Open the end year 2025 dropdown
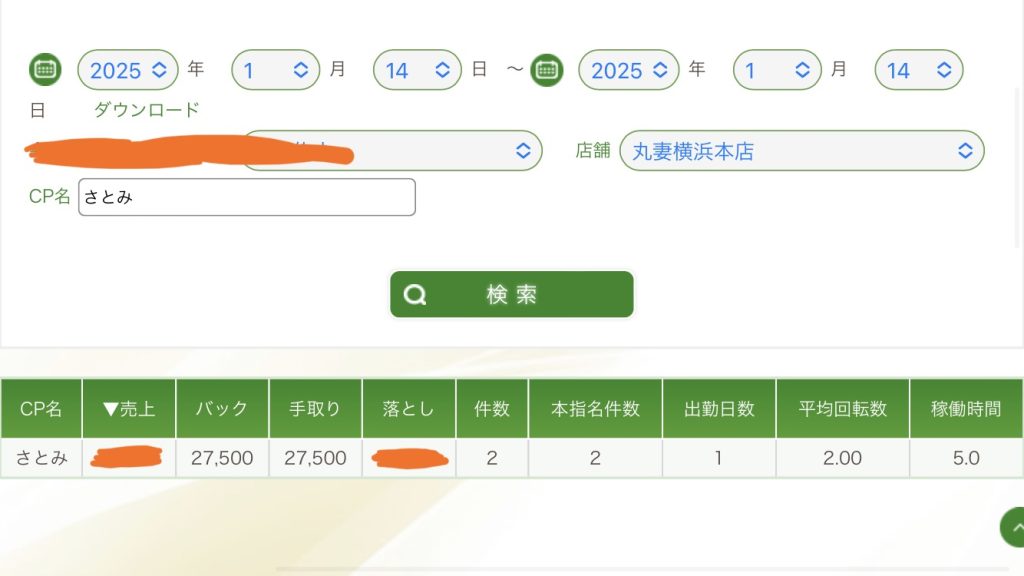 tap(629, 70)
